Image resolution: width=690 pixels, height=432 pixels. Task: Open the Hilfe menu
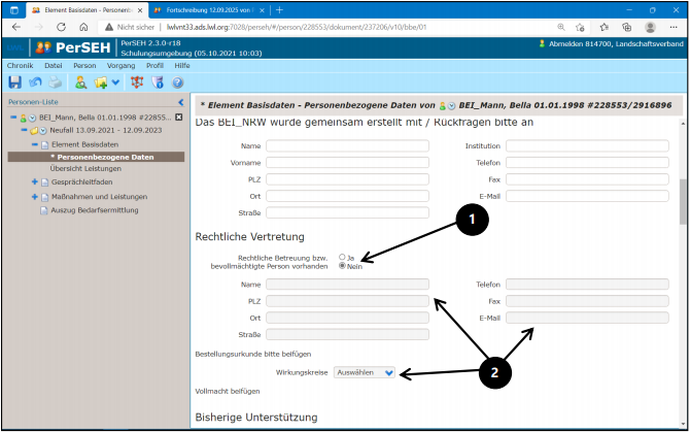tap(182, 66)
